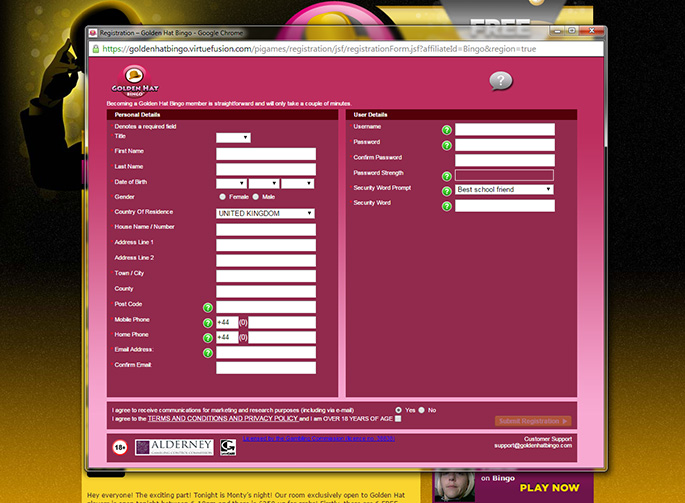Viewport: 685px width, 503px height.
Task: Click the Home Phone +44 country code field
Action: coord(227,337)
